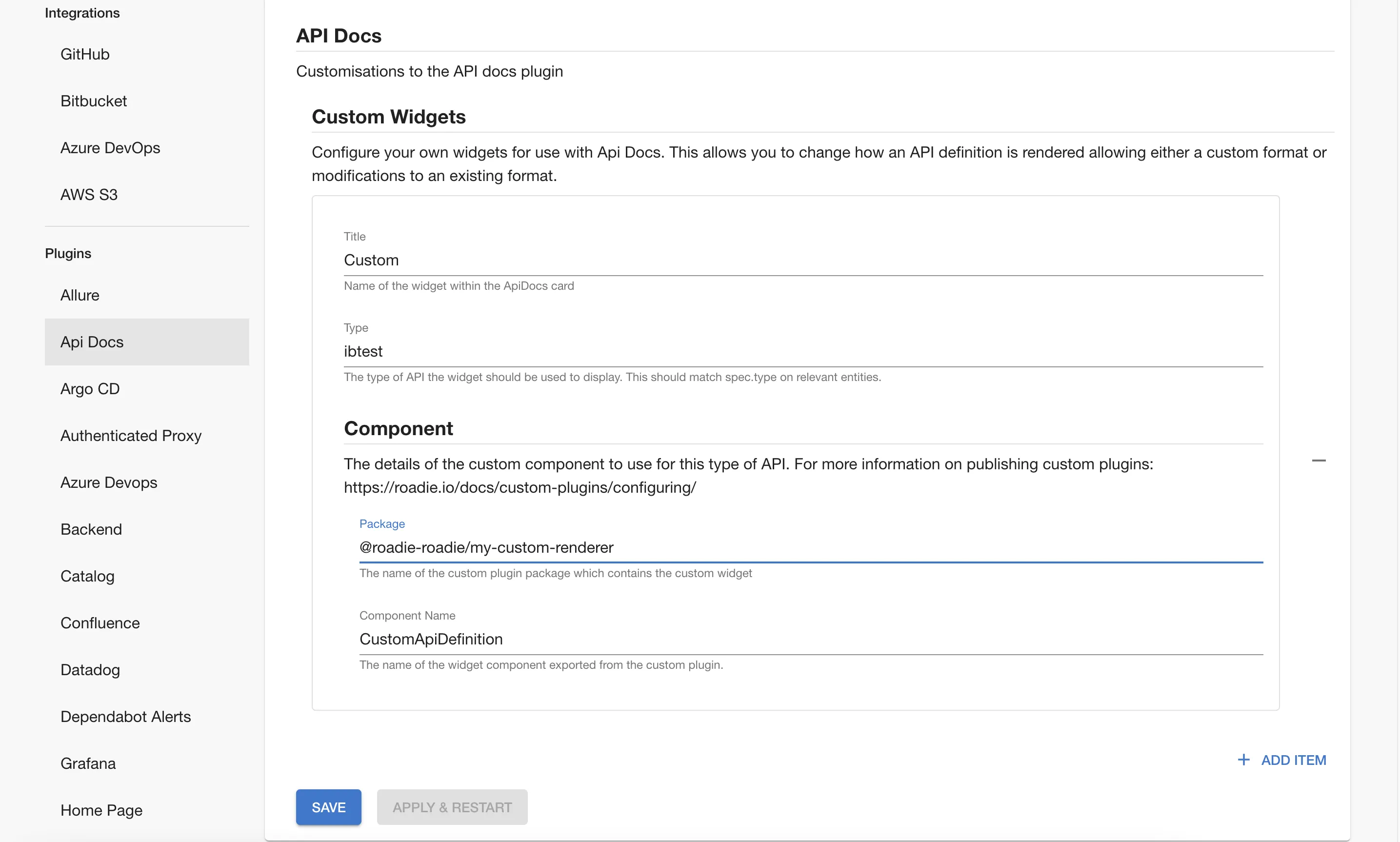Collapse the Component section with the minus icon
Viewport: 1400px width, 842px height.
(x=1319, y=460)
